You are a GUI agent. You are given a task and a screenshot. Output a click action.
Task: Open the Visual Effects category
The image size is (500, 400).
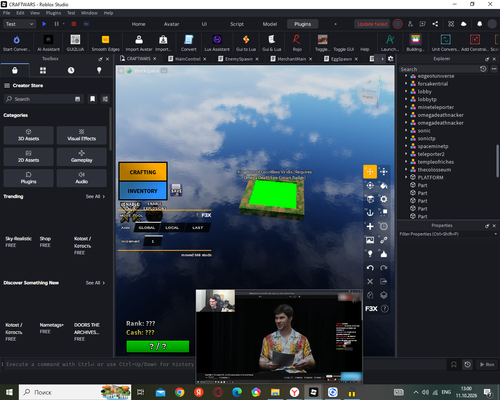(x=82, y=135)
